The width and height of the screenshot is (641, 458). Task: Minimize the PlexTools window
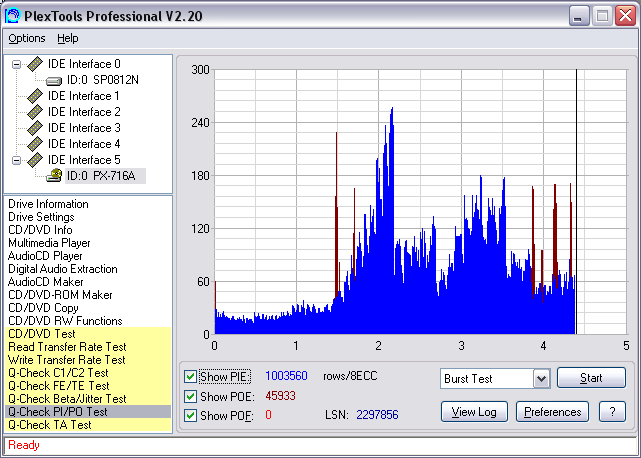coord(579,16)
